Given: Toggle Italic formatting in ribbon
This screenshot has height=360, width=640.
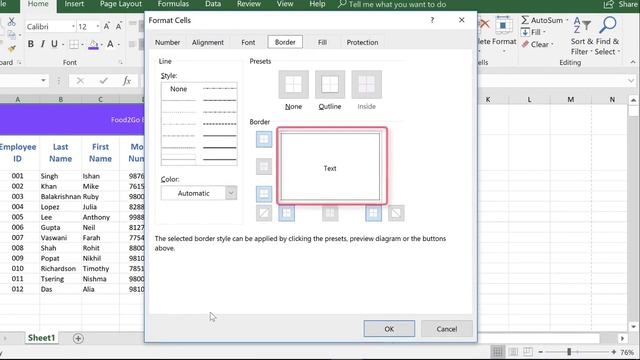Looking at the screenshot, I should tap(42, 44).
